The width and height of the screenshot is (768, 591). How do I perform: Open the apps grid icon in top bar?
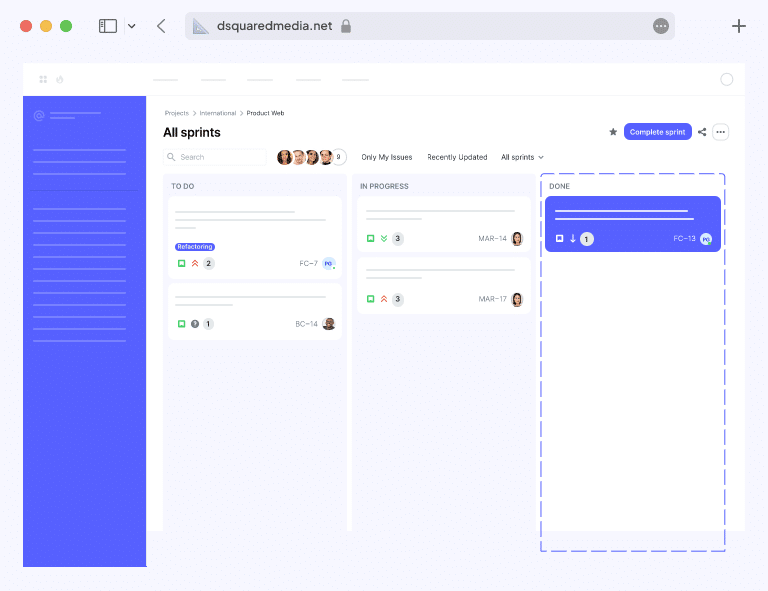(43, 79)
